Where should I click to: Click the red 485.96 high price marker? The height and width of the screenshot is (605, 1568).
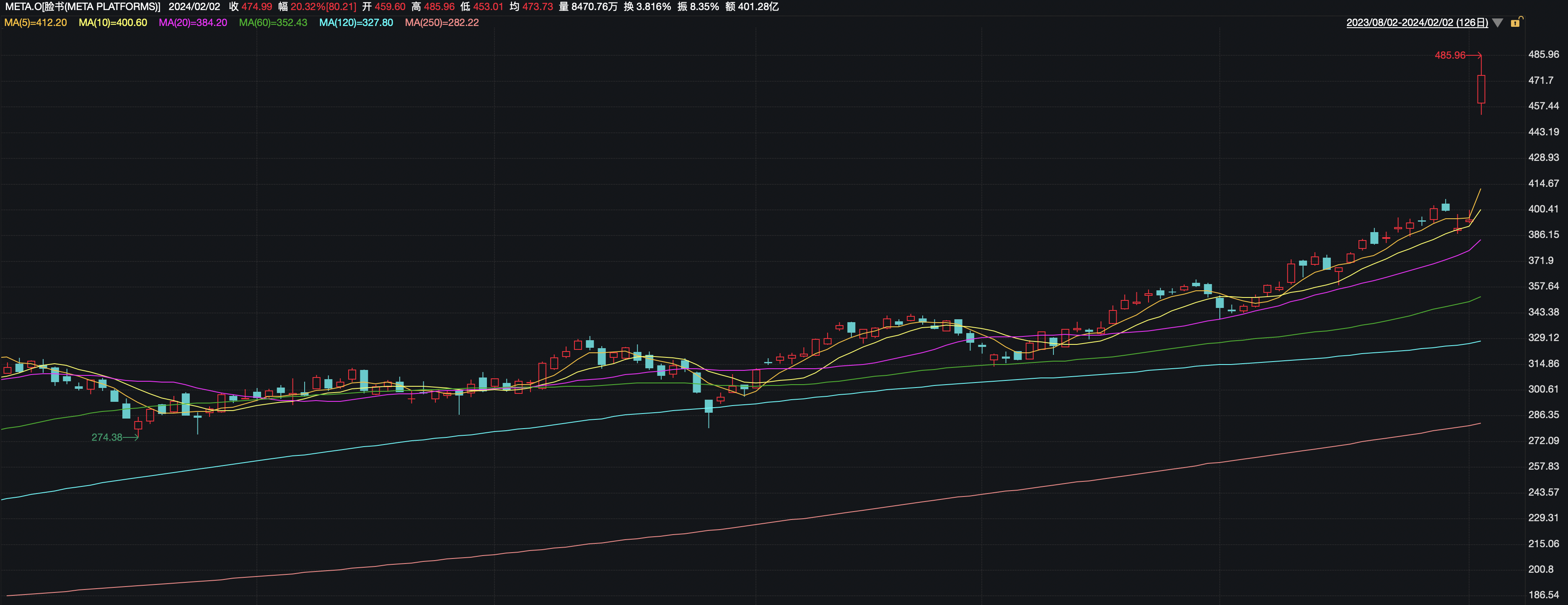pos(1450,55)
